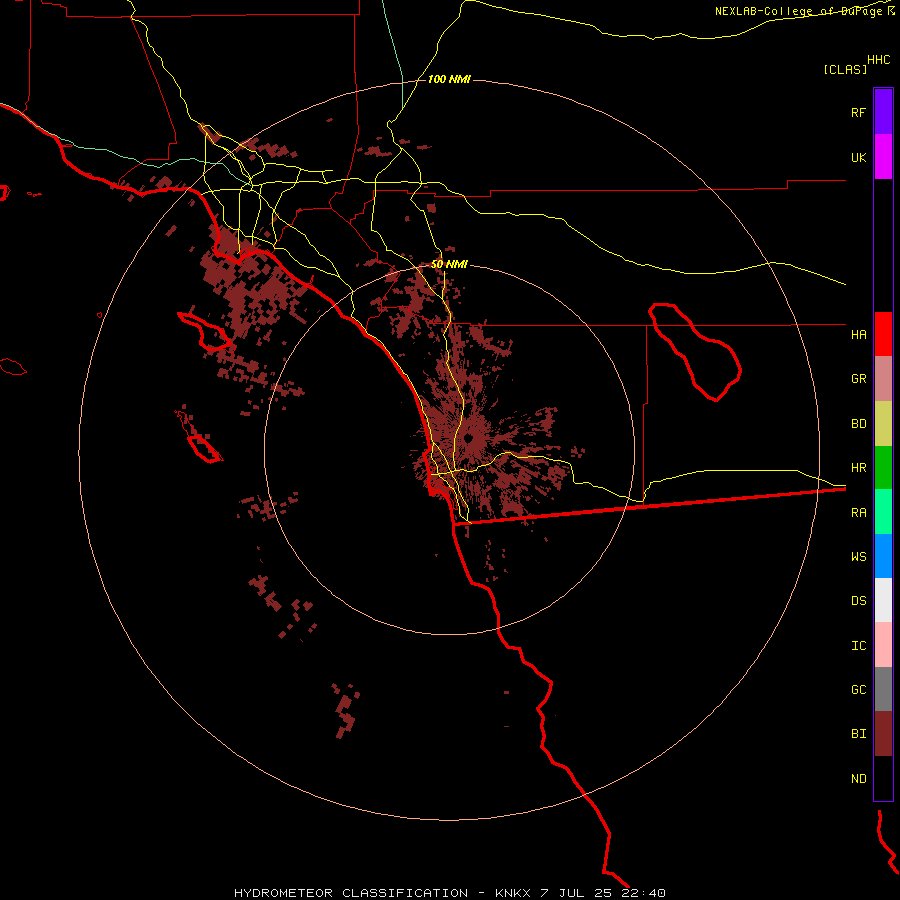Click the HA red legend swatch

point(883,334)
